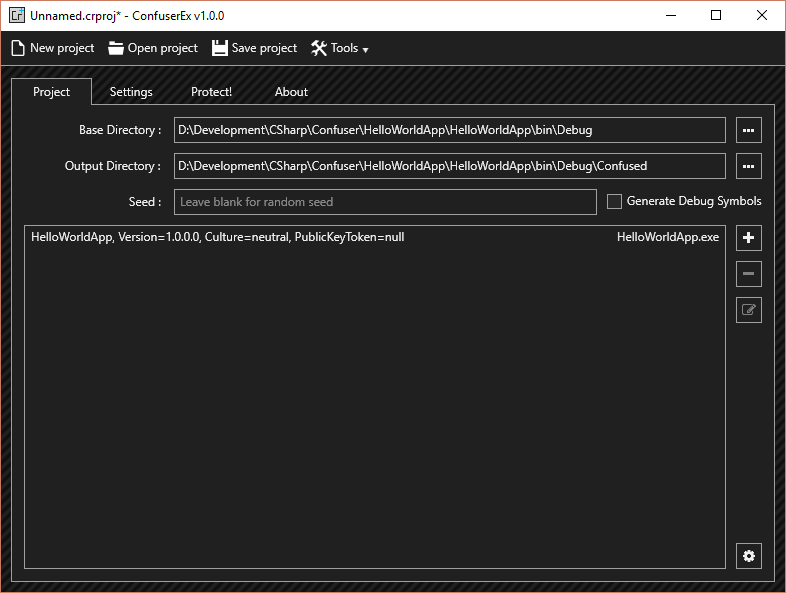
Task: Add a module with the plus button
Action: [x=748, y=238]
